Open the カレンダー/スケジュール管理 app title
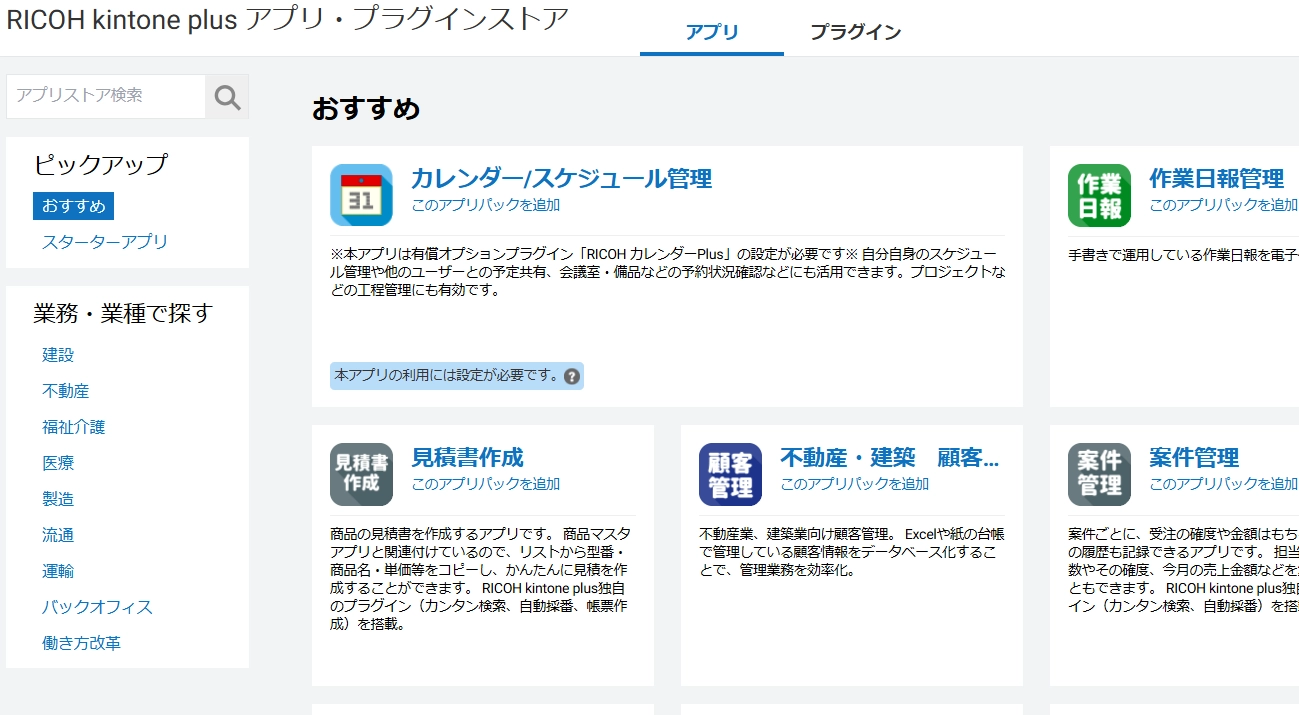1299x715 pixels. click(561, 179)
